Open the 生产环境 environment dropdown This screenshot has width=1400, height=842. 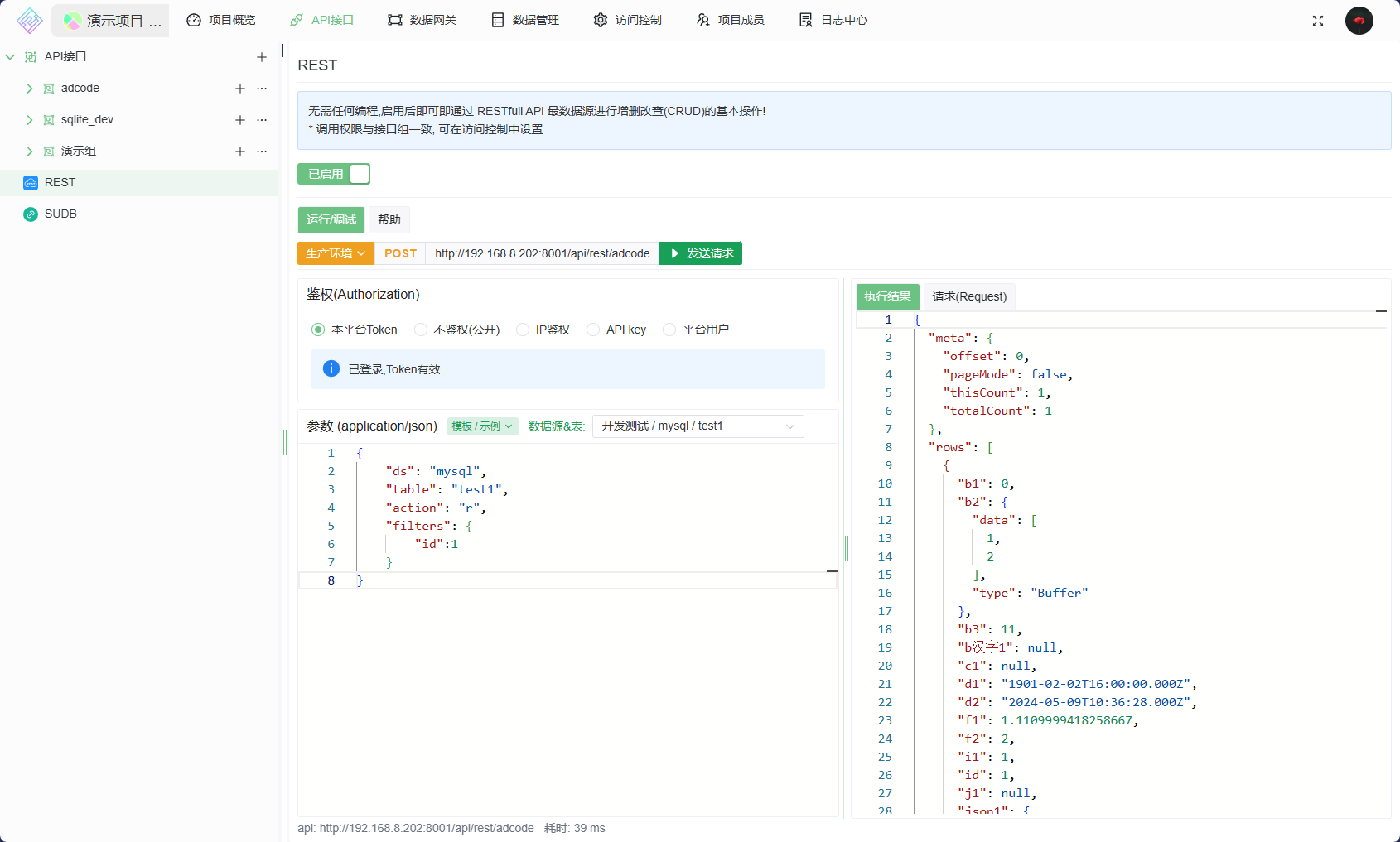click(336, 253)
